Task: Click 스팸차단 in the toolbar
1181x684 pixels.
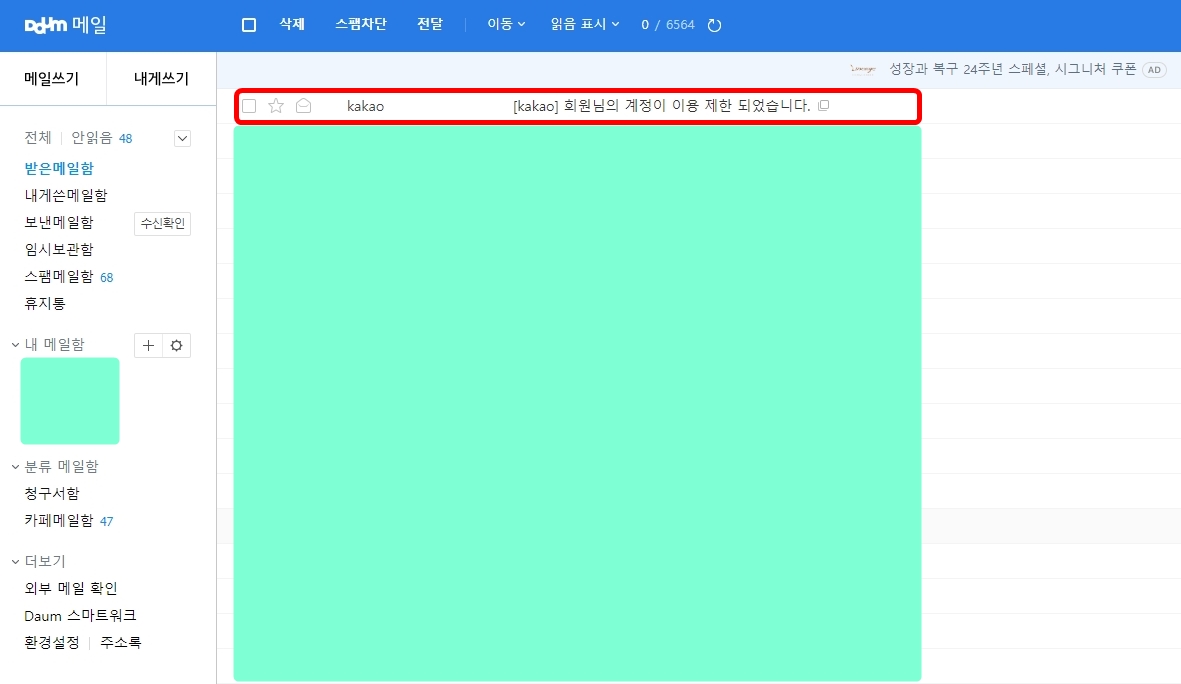Action: pos(361,24)
